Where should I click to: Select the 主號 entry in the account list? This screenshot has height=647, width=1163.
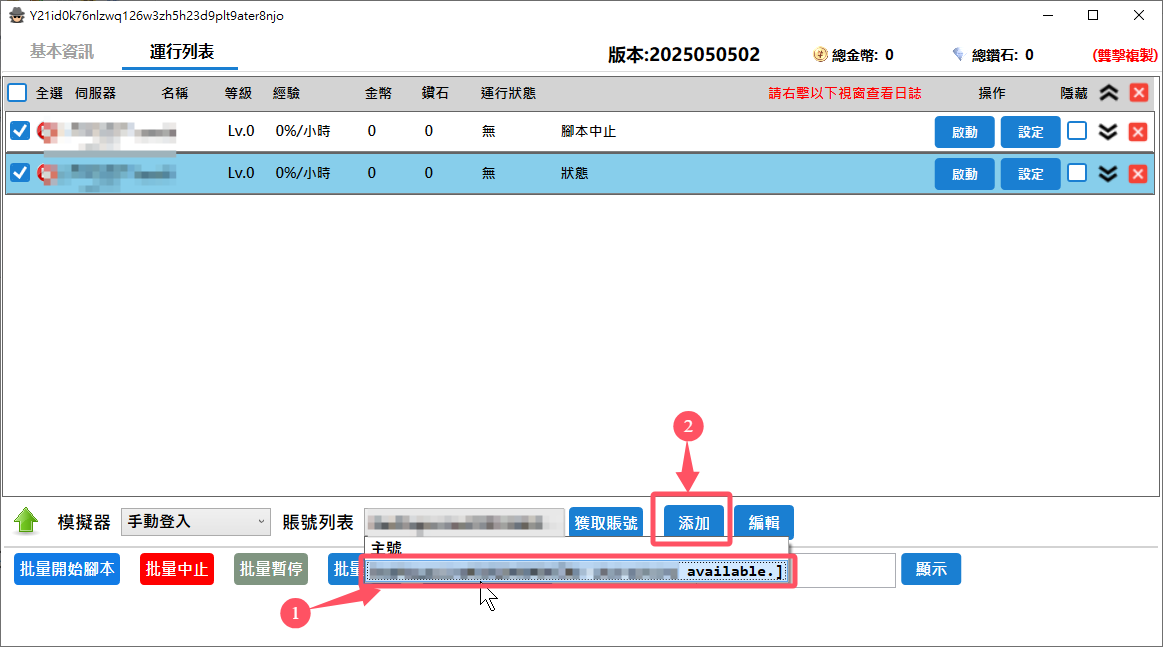point(387,548)
